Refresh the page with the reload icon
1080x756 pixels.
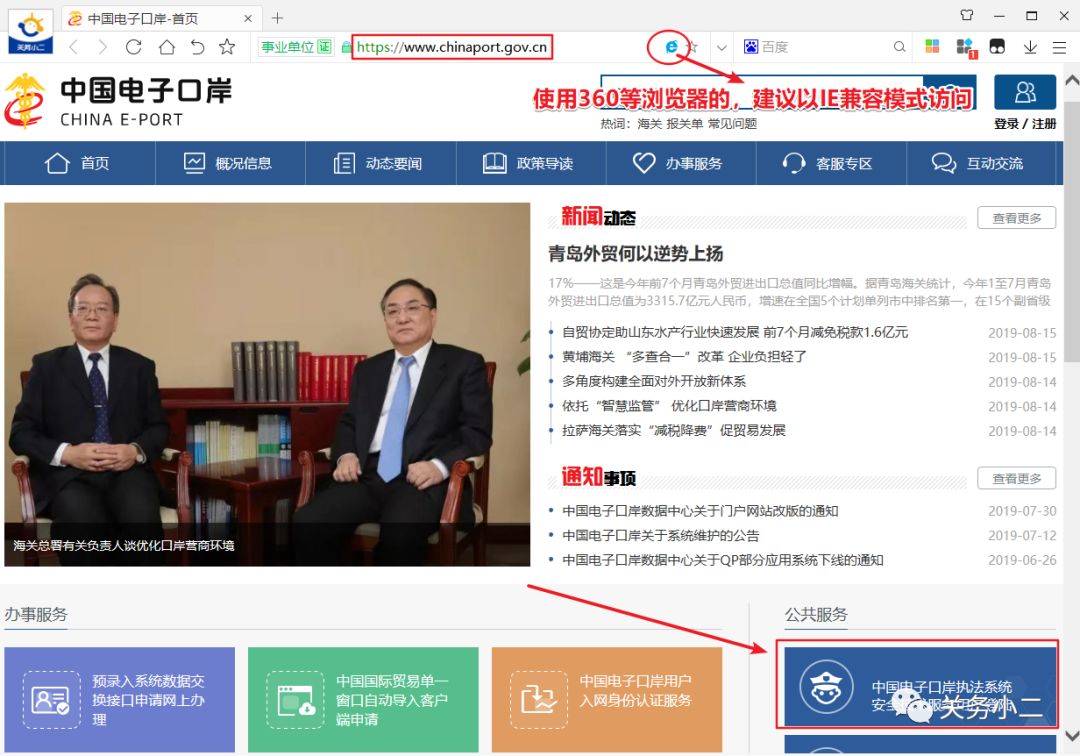point(133,46)
